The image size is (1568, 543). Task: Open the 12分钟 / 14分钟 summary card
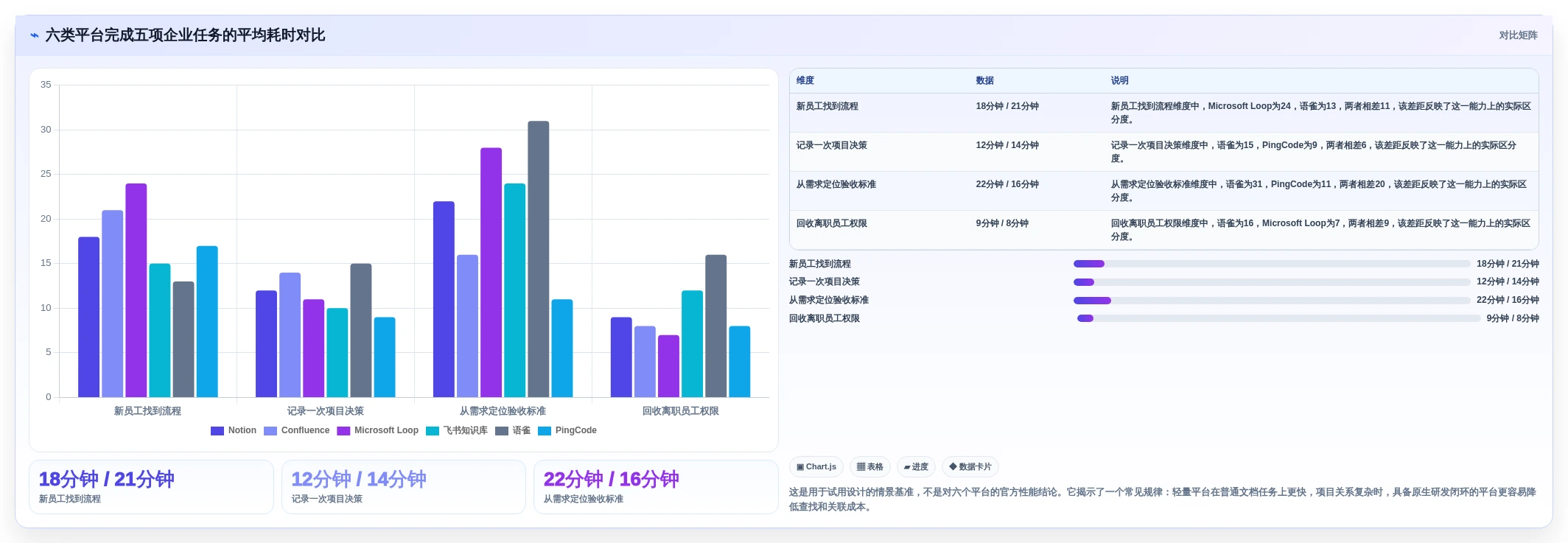404,487
